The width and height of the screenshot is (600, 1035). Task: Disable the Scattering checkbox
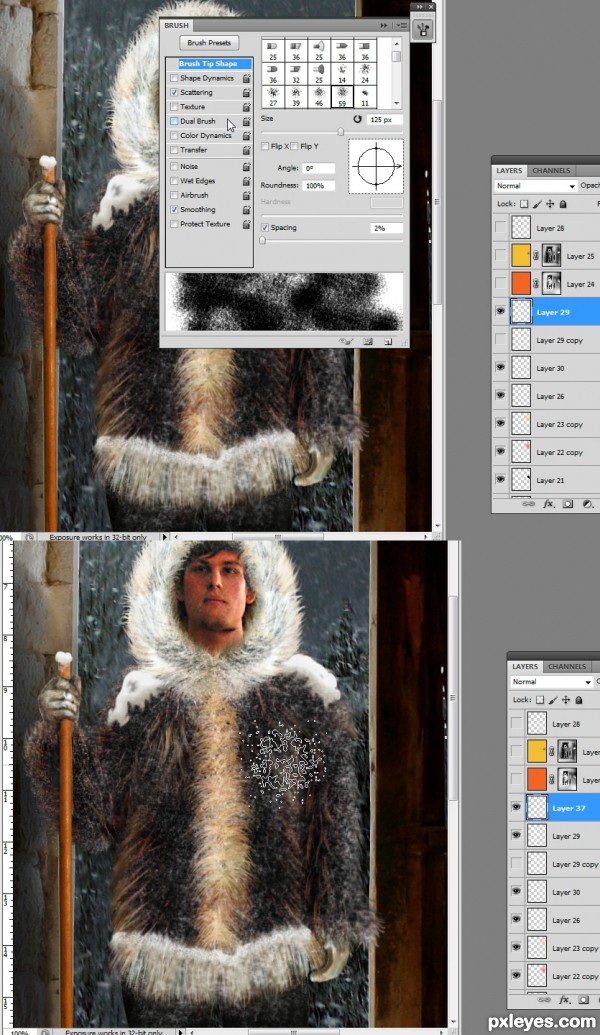(x=174, y=92)
